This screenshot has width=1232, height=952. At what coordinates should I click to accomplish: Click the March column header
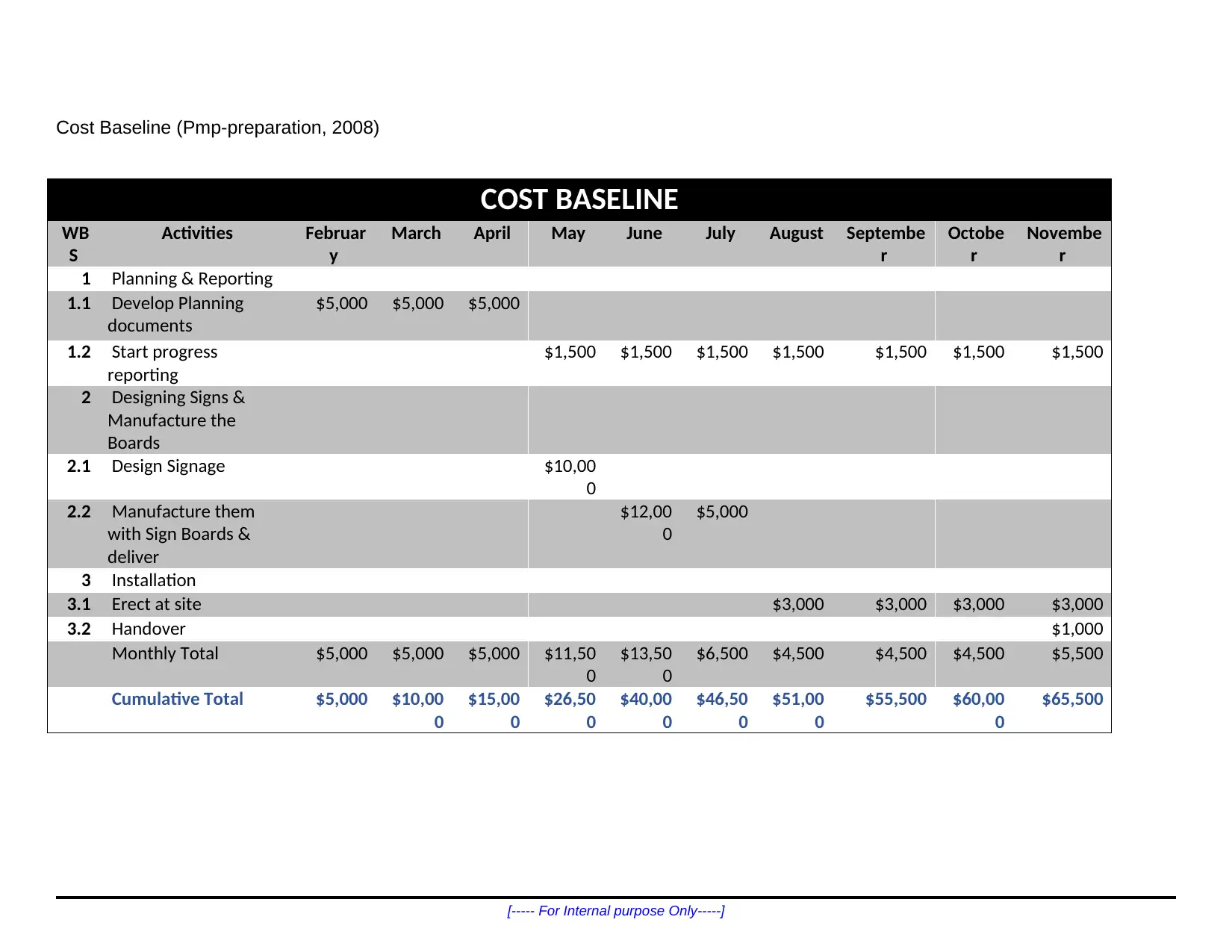pos(416,233)
